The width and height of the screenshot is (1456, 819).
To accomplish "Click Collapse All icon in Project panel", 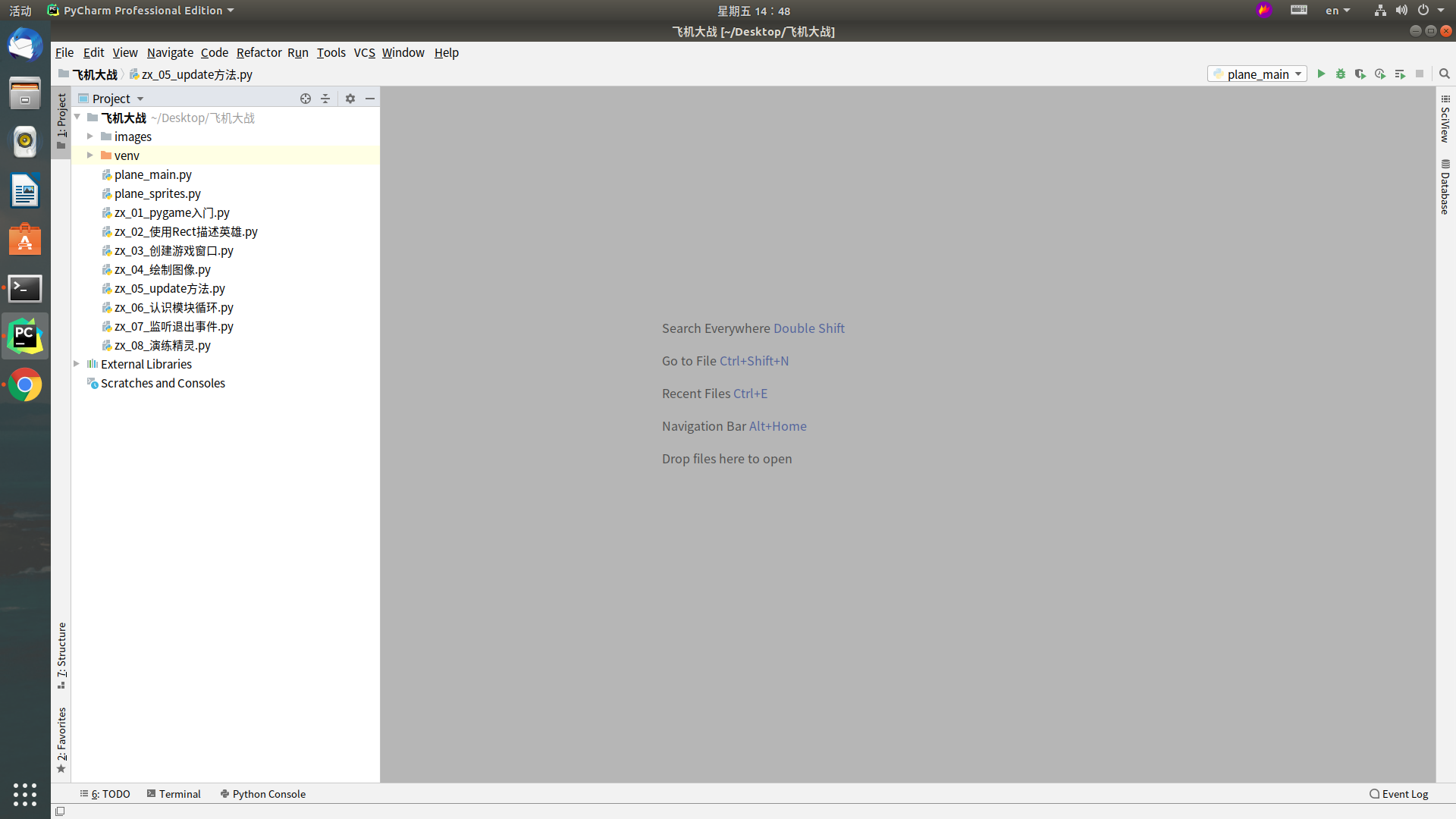I will pos(325,99).
